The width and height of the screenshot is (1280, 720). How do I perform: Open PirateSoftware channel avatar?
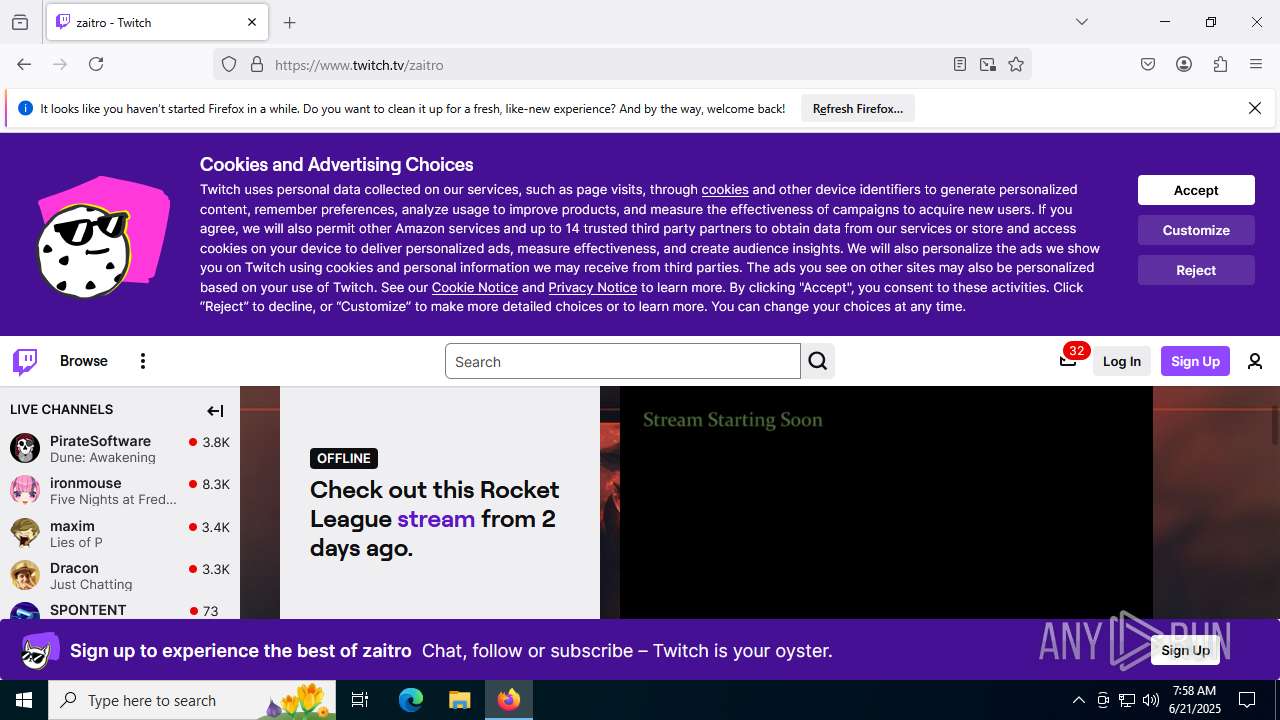(25, 448)
